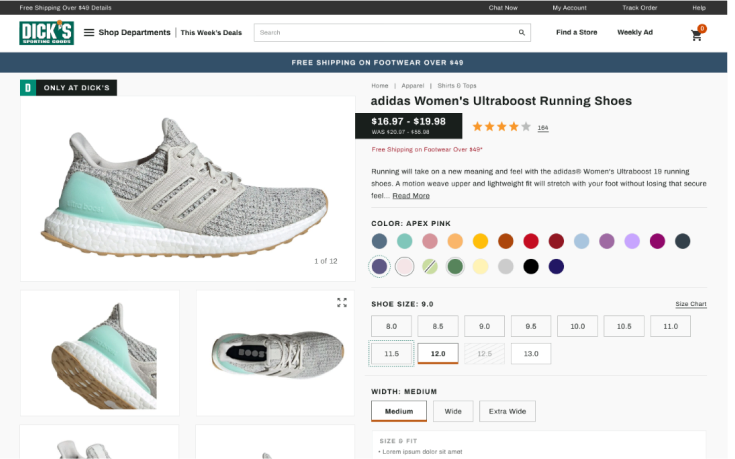Image resolution: width=735 pixels, height=459 pixels.
Task: Click the hamburger menu icon
Action: coord(89,33)
